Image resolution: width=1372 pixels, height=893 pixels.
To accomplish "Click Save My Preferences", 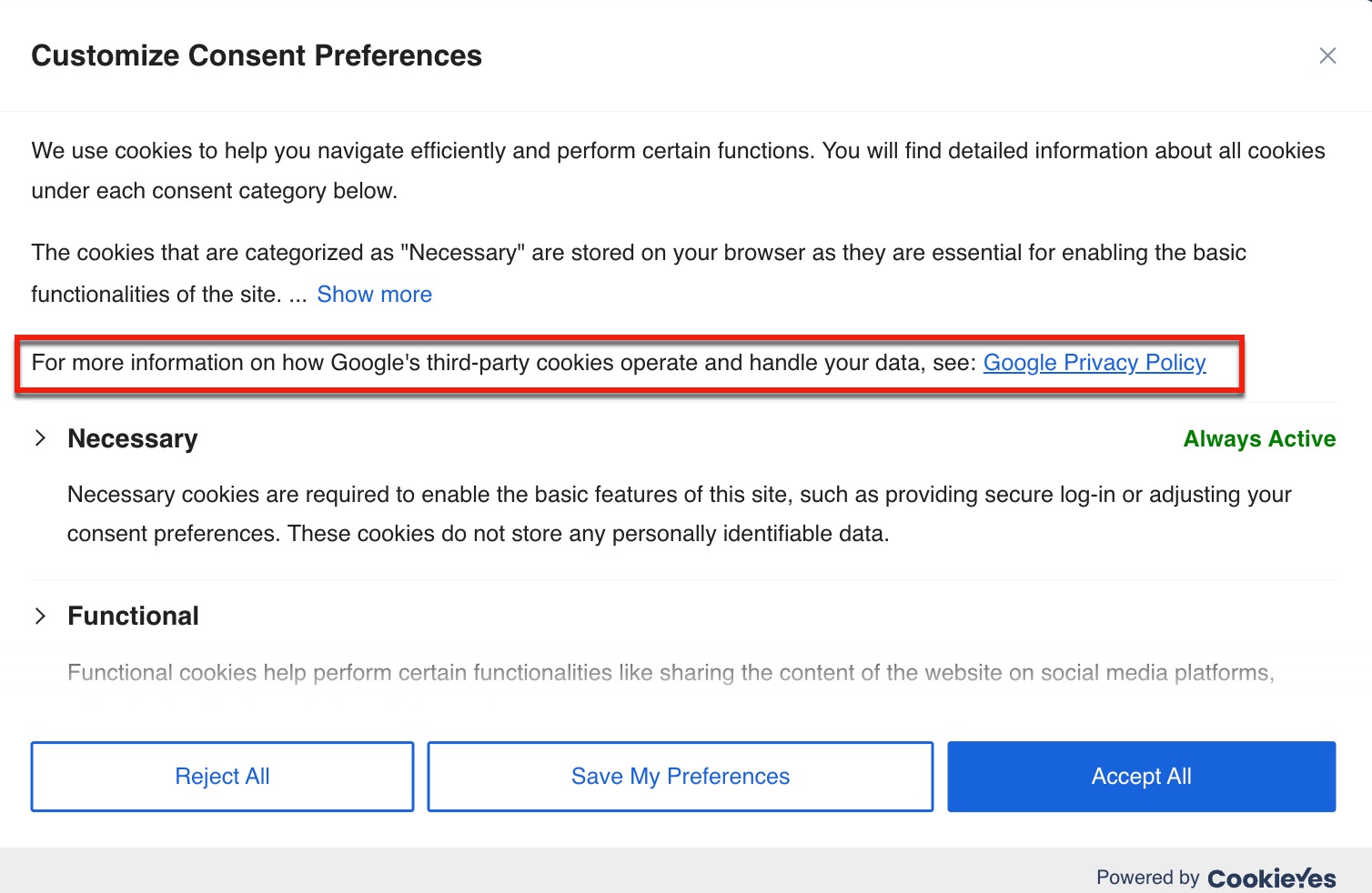I will pos(680,777).
